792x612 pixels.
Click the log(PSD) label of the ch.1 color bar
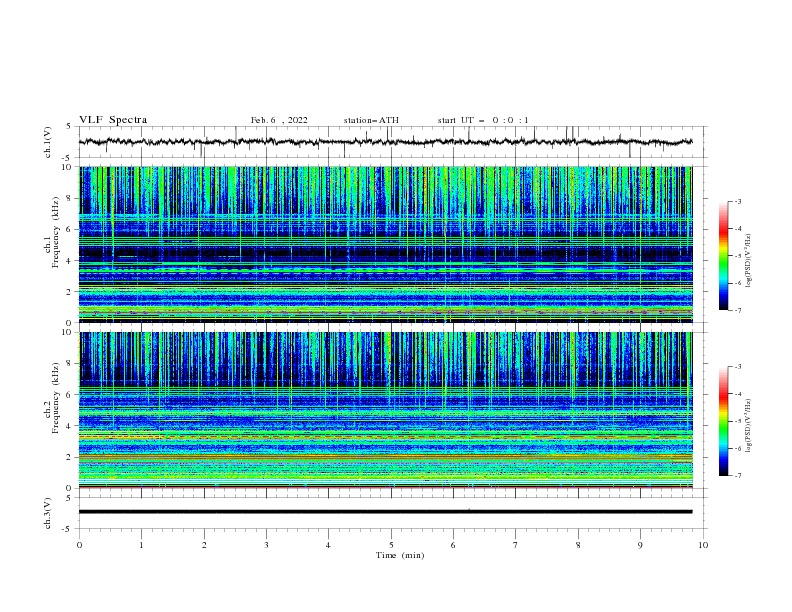point(749,261)
